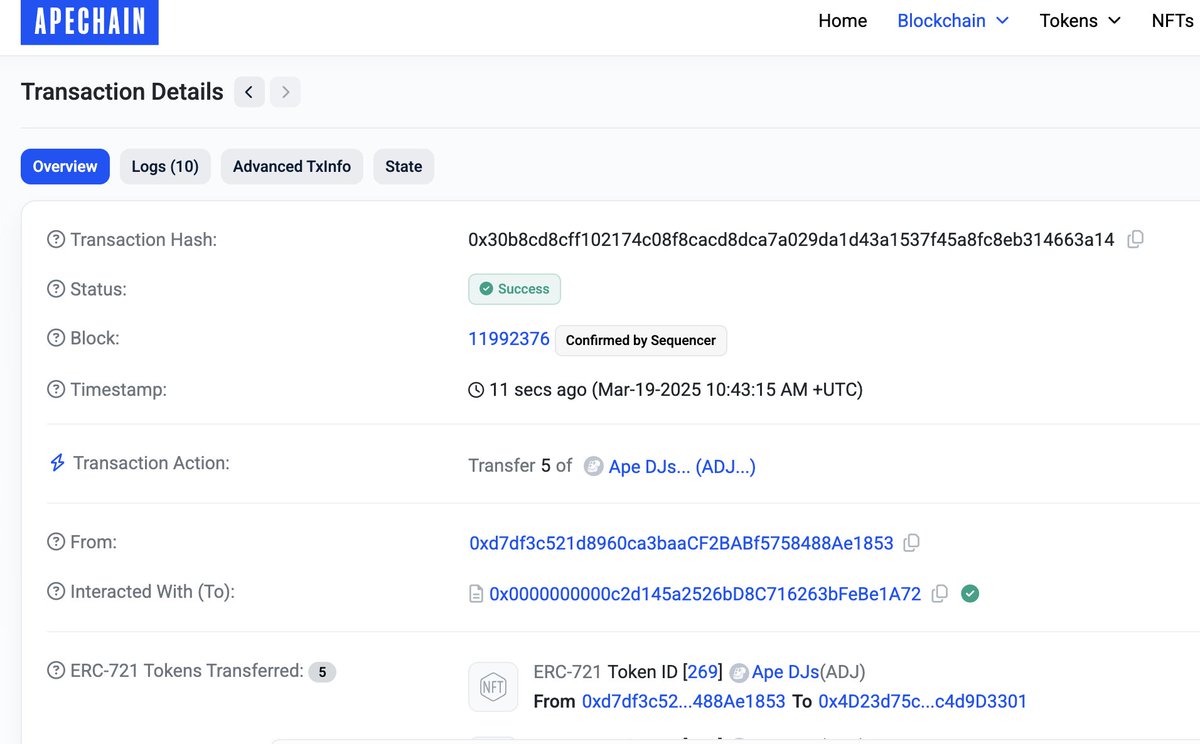Image resolution: width=1200 pixels, height=744 pixels.
Task: Switch to the Advanced TxInfo tab
Action: click(292, 166)
